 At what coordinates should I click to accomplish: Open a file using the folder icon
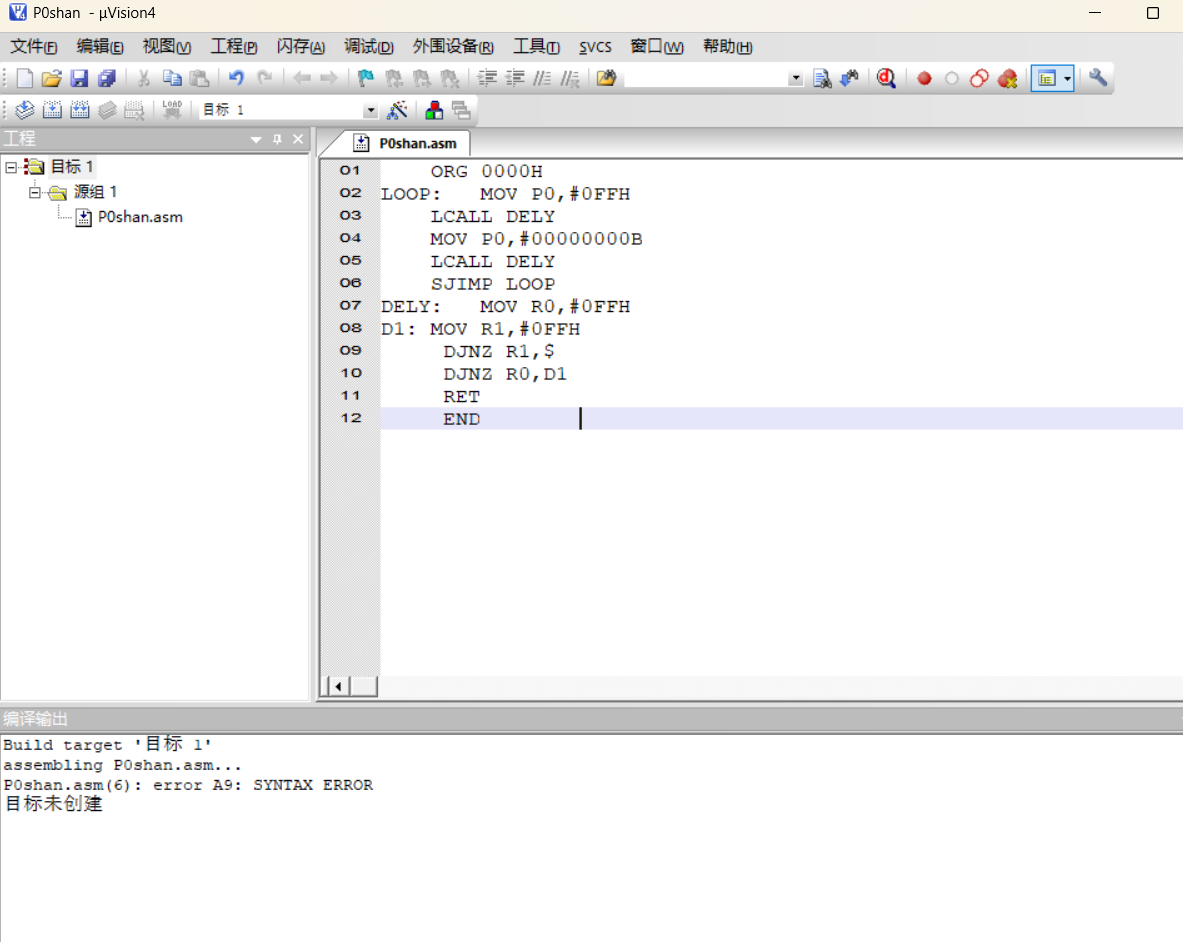click(x=51, y=78)
